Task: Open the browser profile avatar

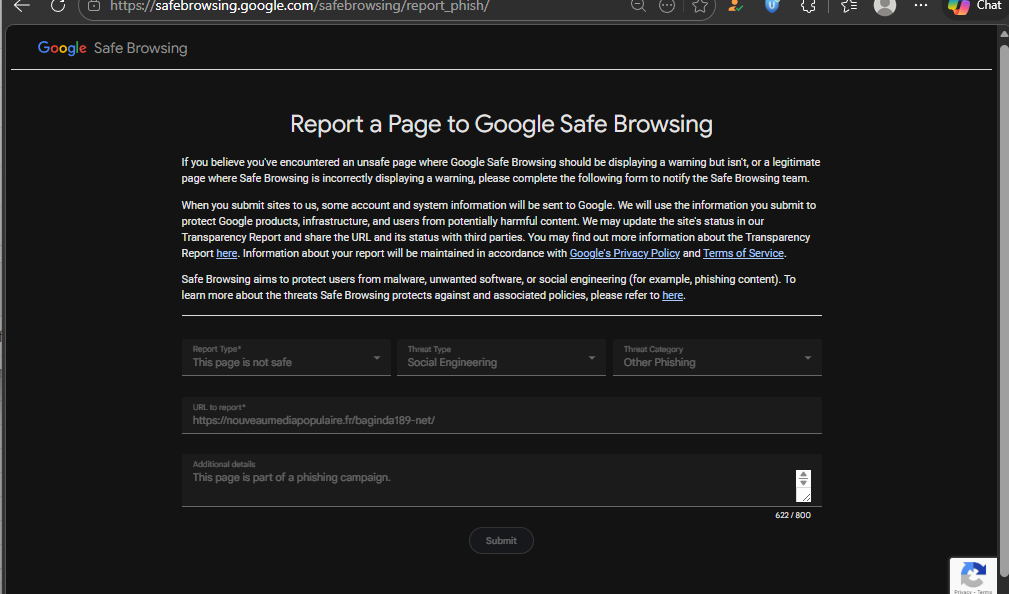Action: click(x=885, y=6)
